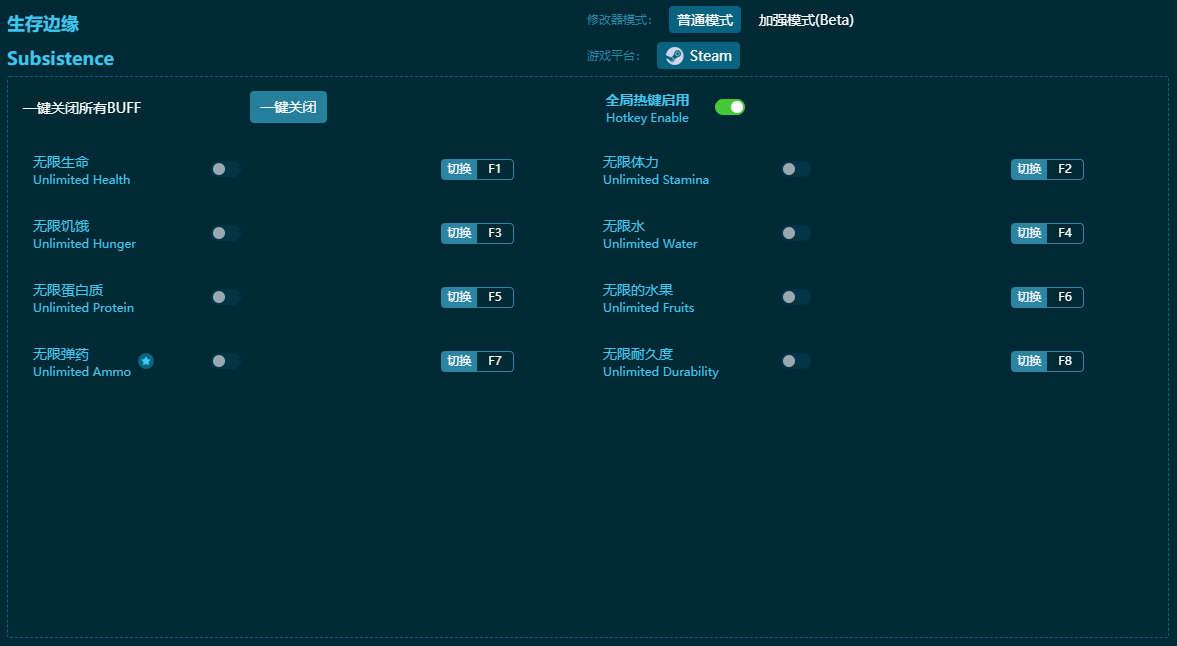
Task: Select 加强模式(Beta) enhanced mode tab
Action: [806, 20]
